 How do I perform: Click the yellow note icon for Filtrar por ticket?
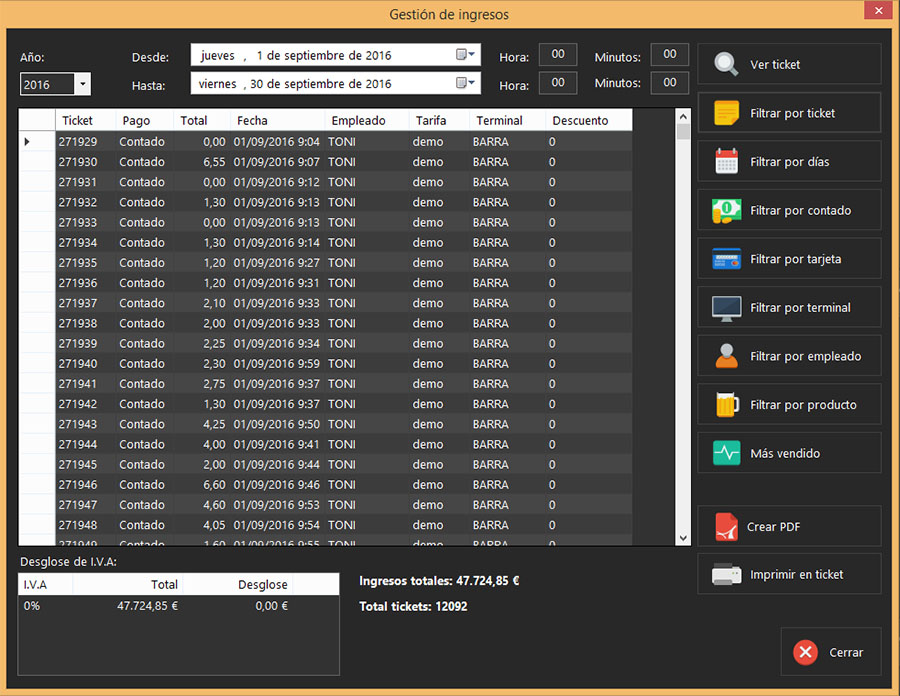726,113
